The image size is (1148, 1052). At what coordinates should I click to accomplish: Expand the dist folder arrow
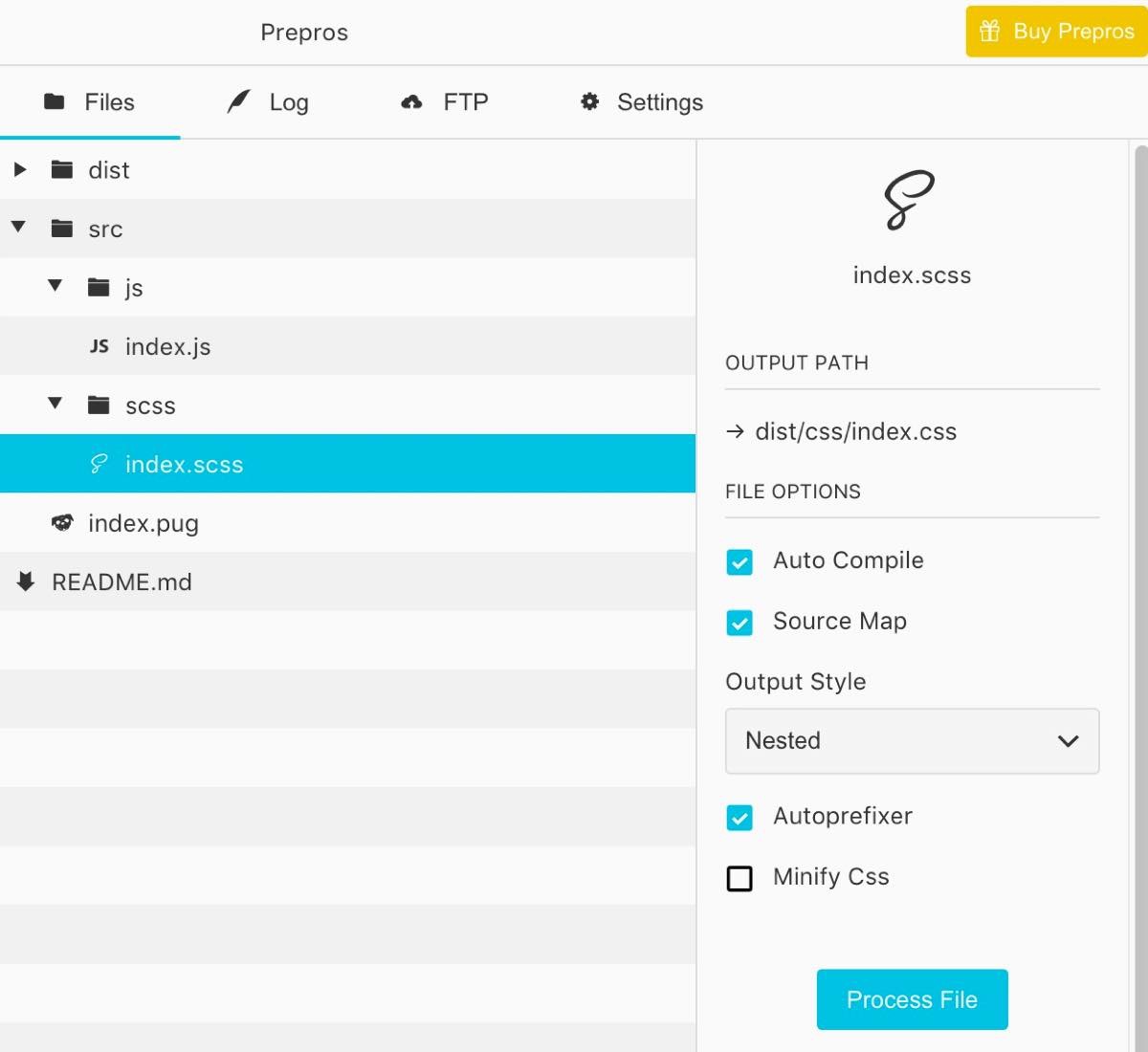pos(20,170)
